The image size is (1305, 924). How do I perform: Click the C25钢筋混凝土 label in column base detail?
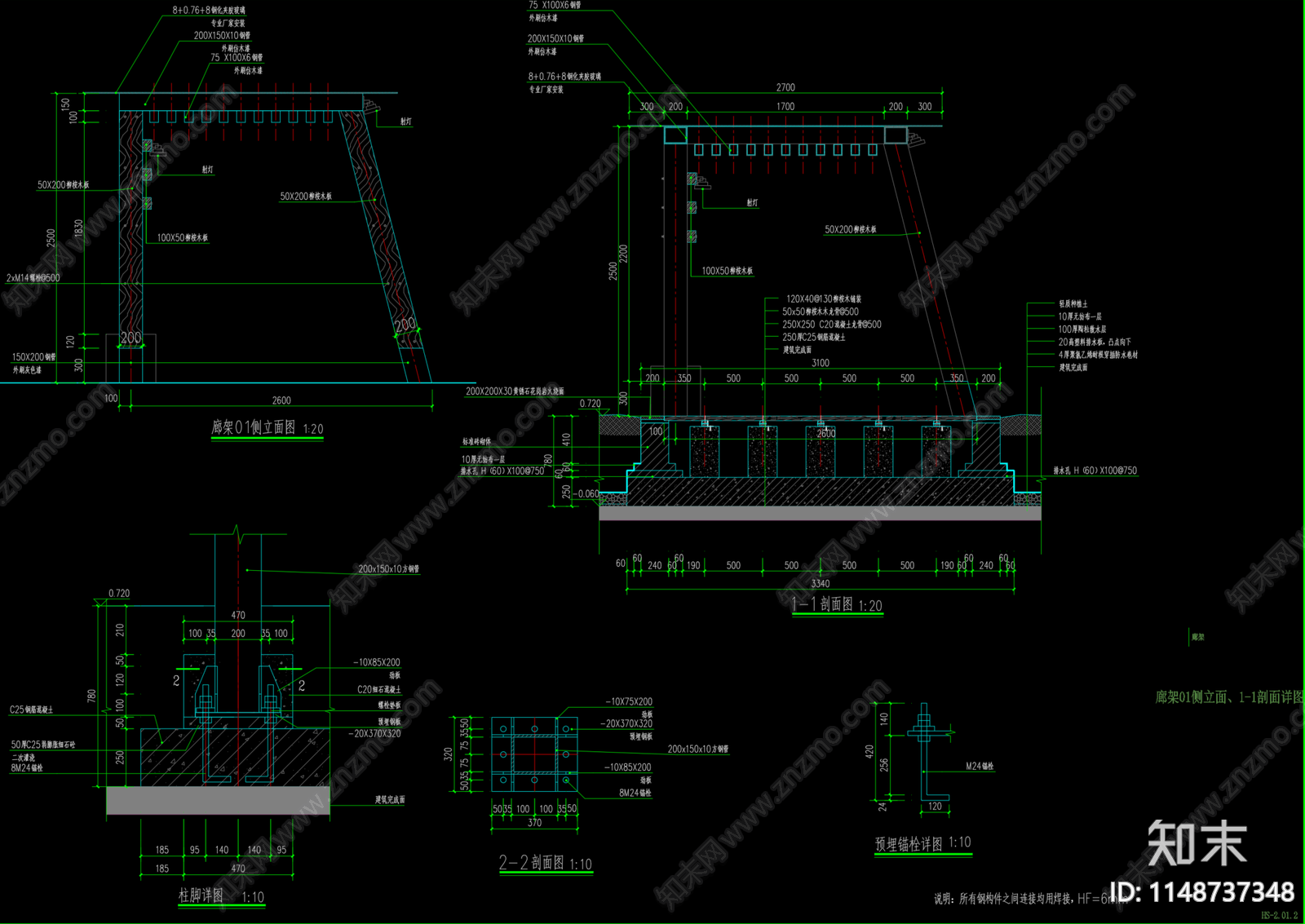[x=31, y=710]
